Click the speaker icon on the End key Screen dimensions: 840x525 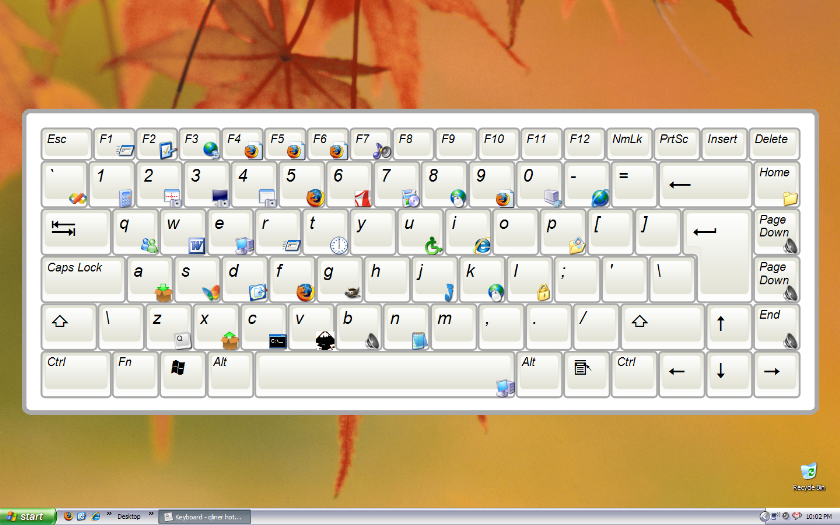click(x=791, y=341)
